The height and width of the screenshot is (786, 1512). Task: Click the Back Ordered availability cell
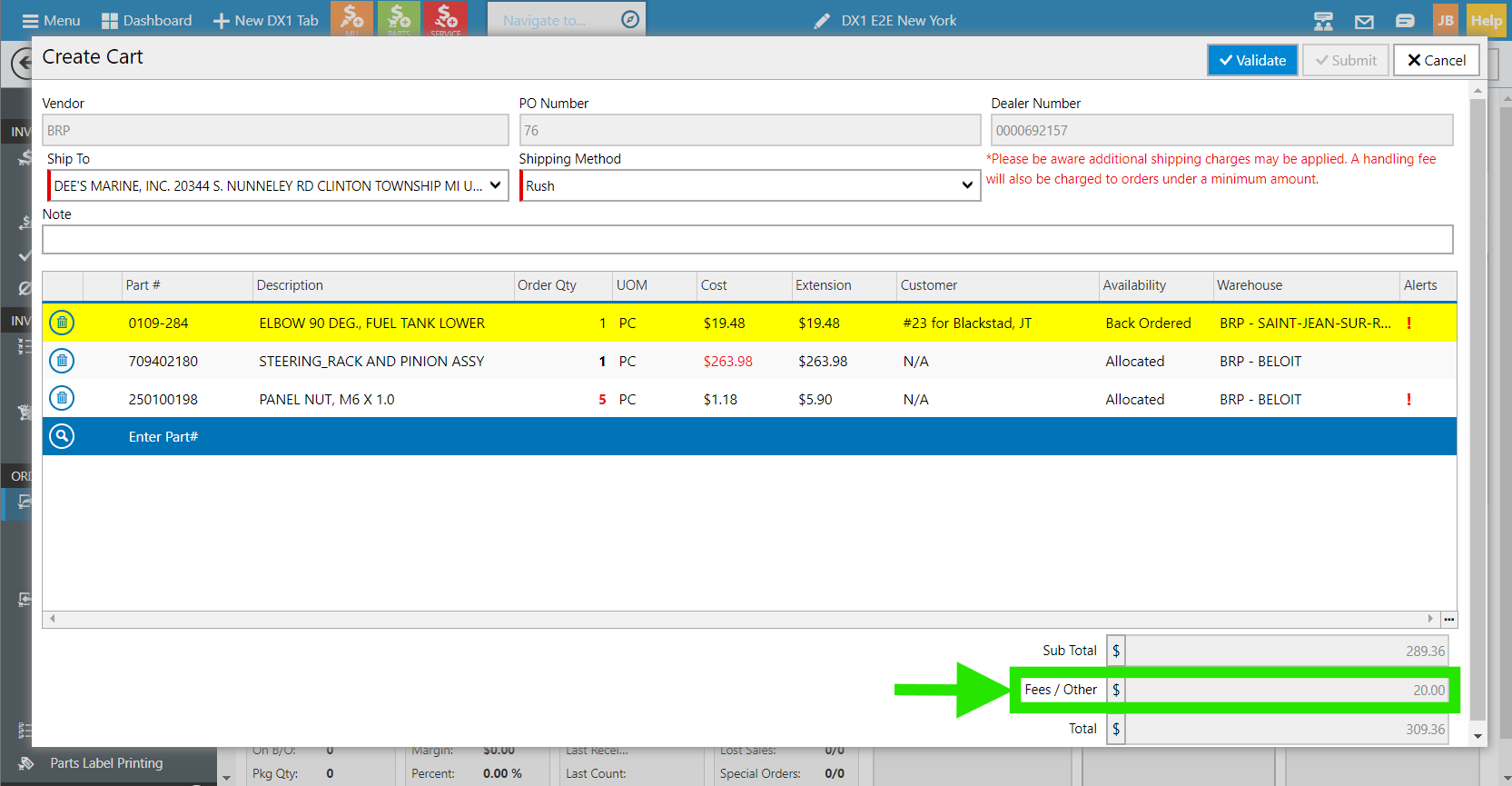point(1148,323)
